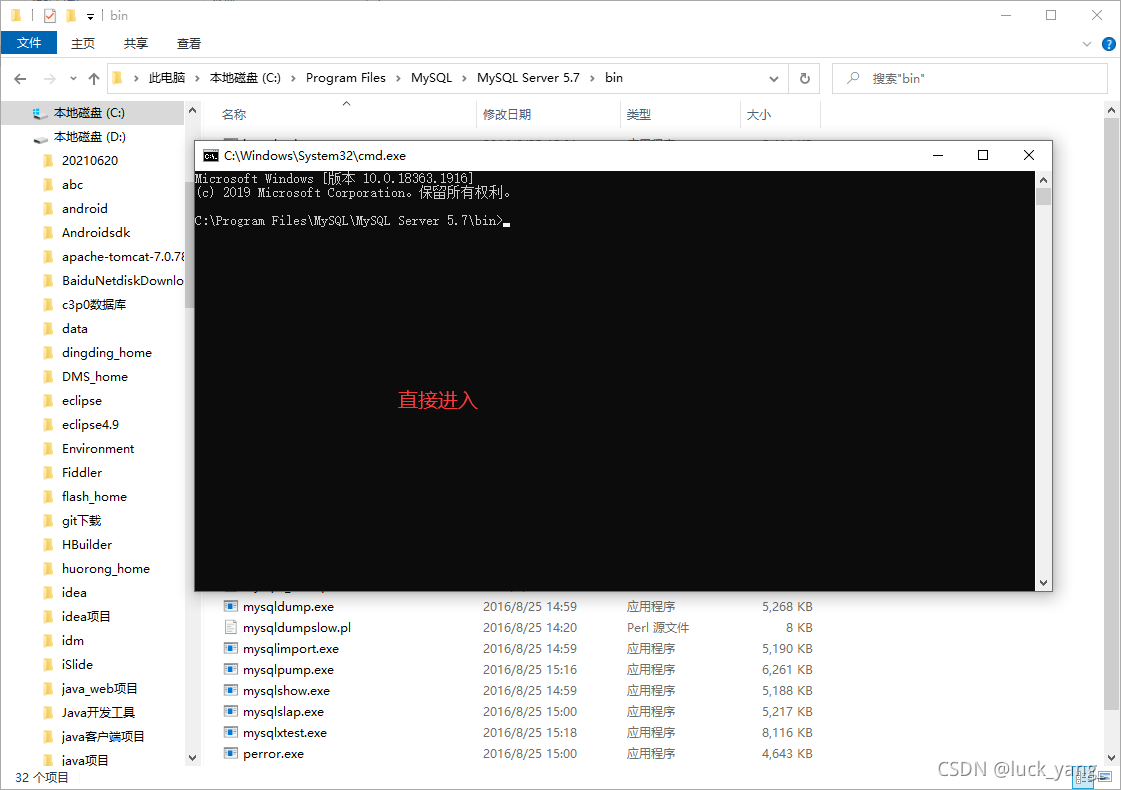Viewport: 1121px width, 790px height.
Task: Select 此电脑 in the breadcrumb path
Action: tap(167, 78)
